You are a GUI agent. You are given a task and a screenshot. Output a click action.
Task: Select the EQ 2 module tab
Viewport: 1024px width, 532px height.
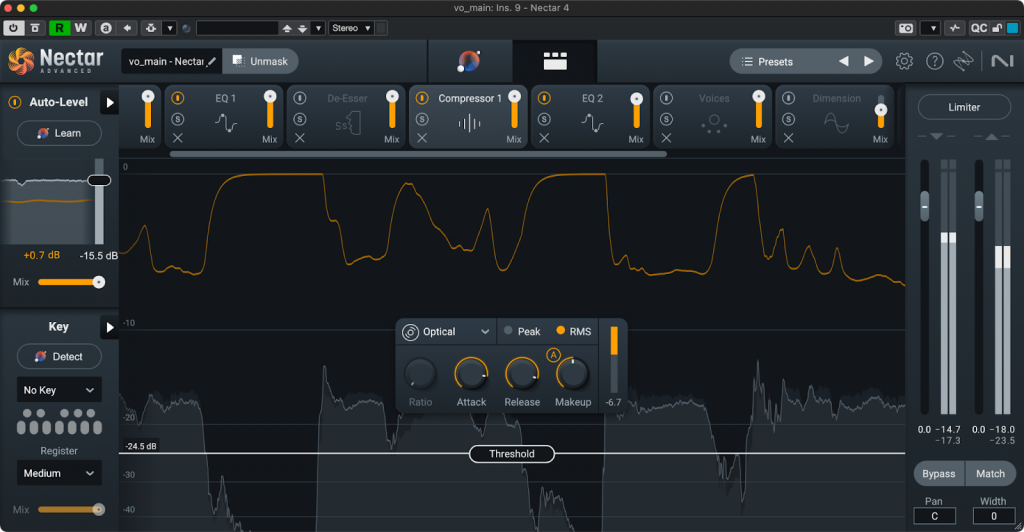[x=592, y=99]
